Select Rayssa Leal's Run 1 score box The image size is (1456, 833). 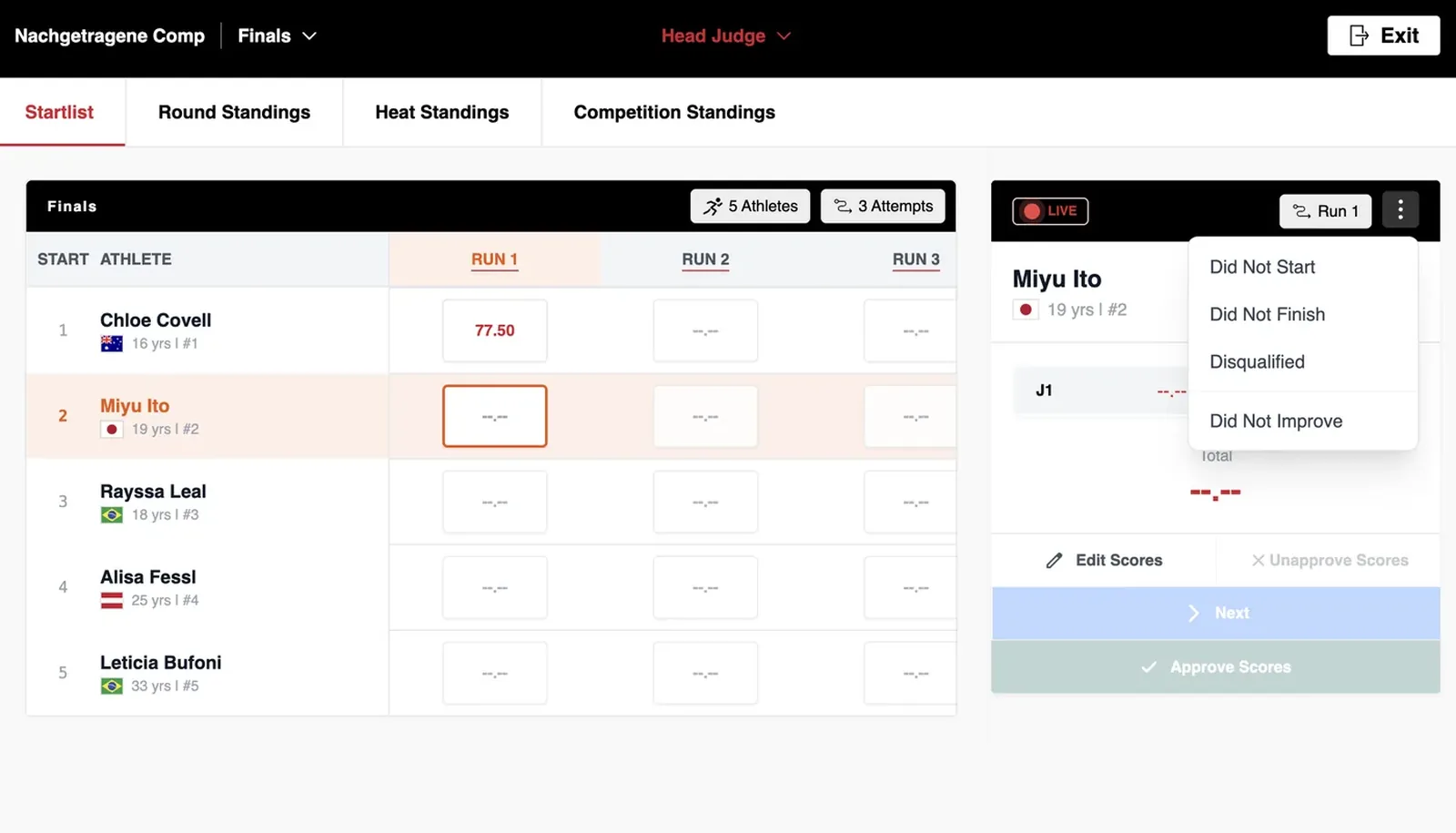pyautogui.click(x=494, y=502)
